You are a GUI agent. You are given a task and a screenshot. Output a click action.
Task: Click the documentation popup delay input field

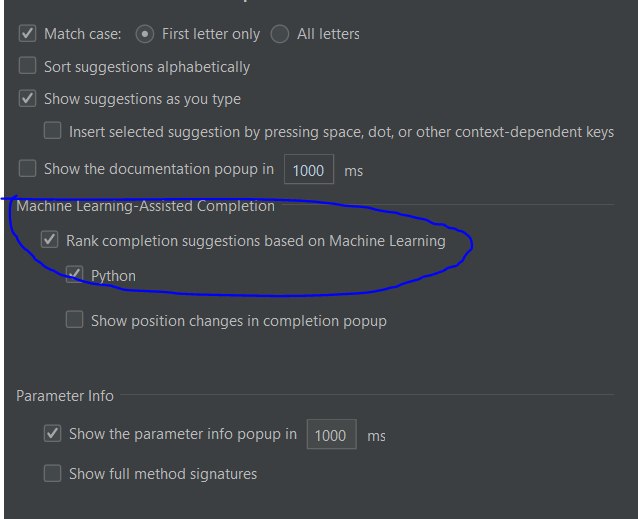tap(308, 170)
